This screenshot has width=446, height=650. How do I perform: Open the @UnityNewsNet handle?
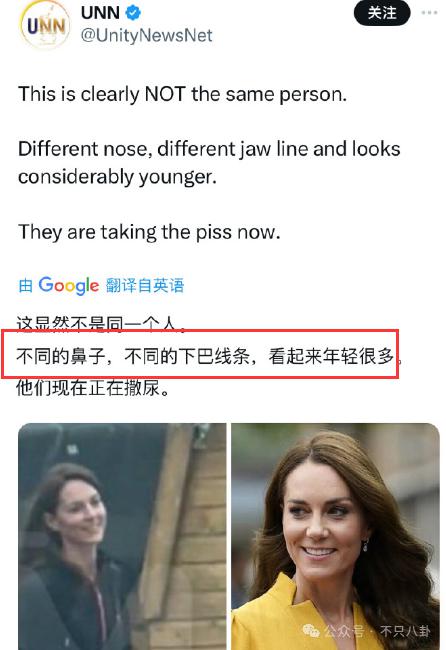tap(146, 36)
